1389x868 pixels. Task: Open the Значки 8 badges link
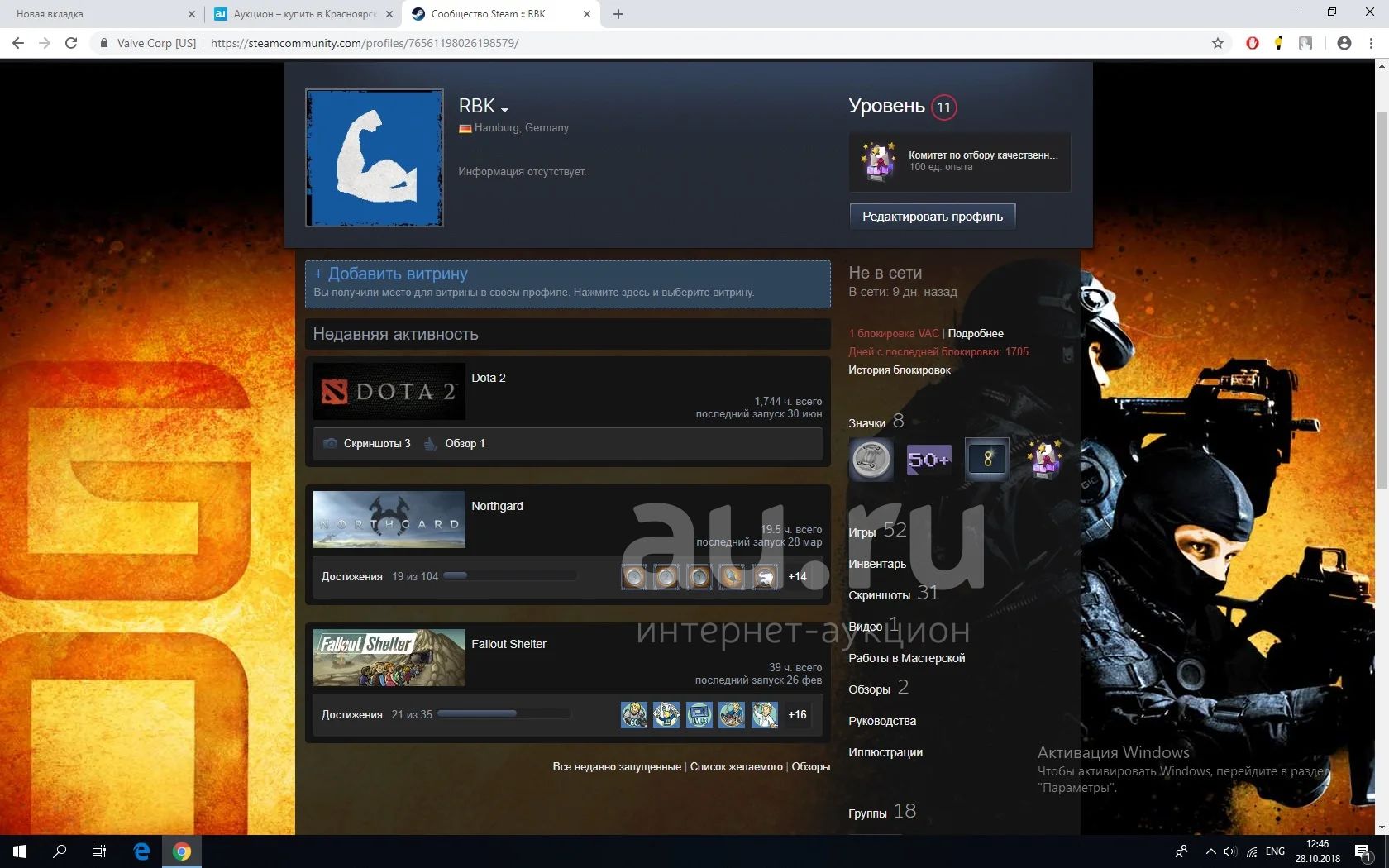tap(876, 422)
